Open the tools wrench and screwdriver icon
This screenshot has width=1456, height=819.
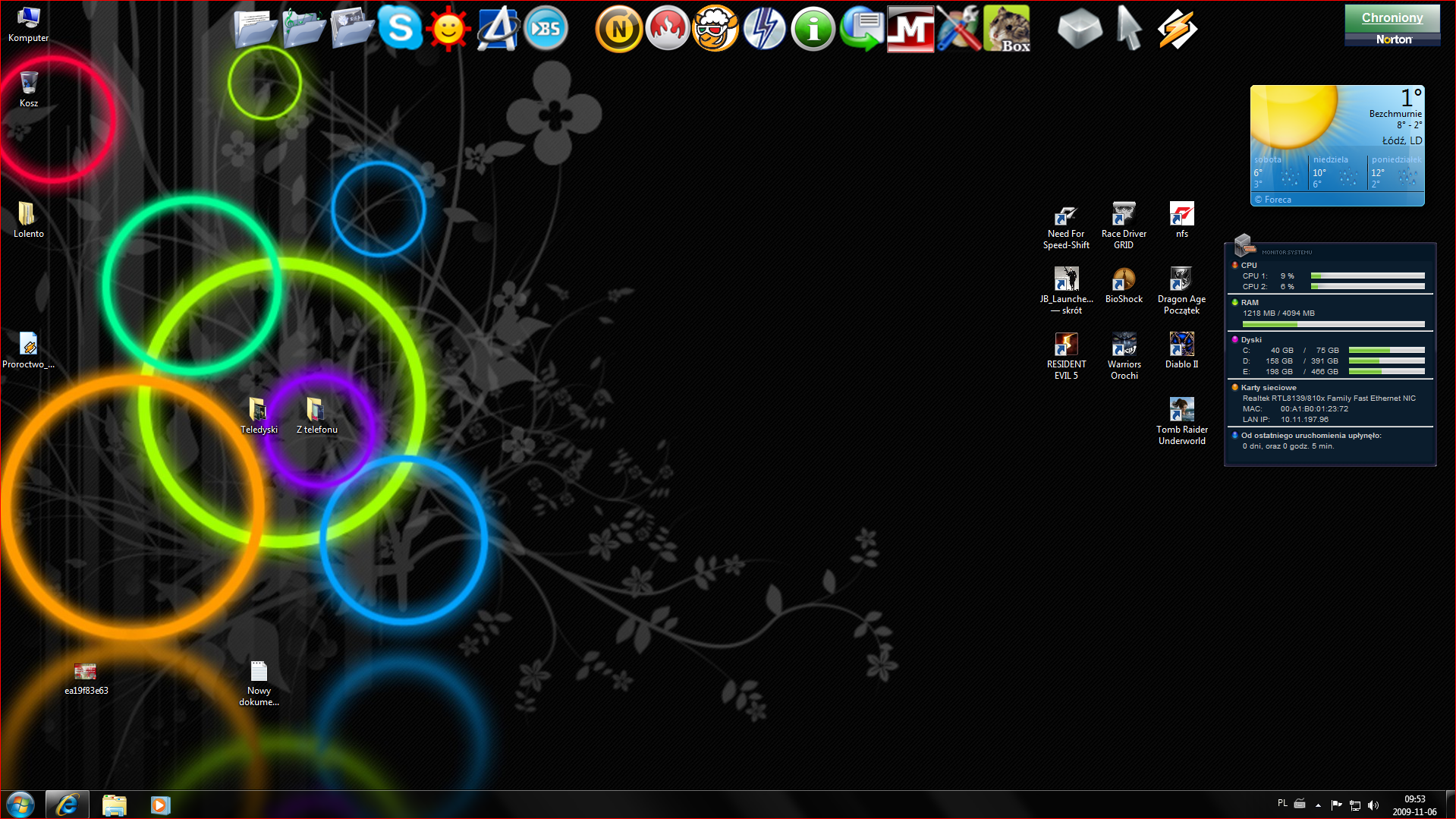click(x=958, y=29)
